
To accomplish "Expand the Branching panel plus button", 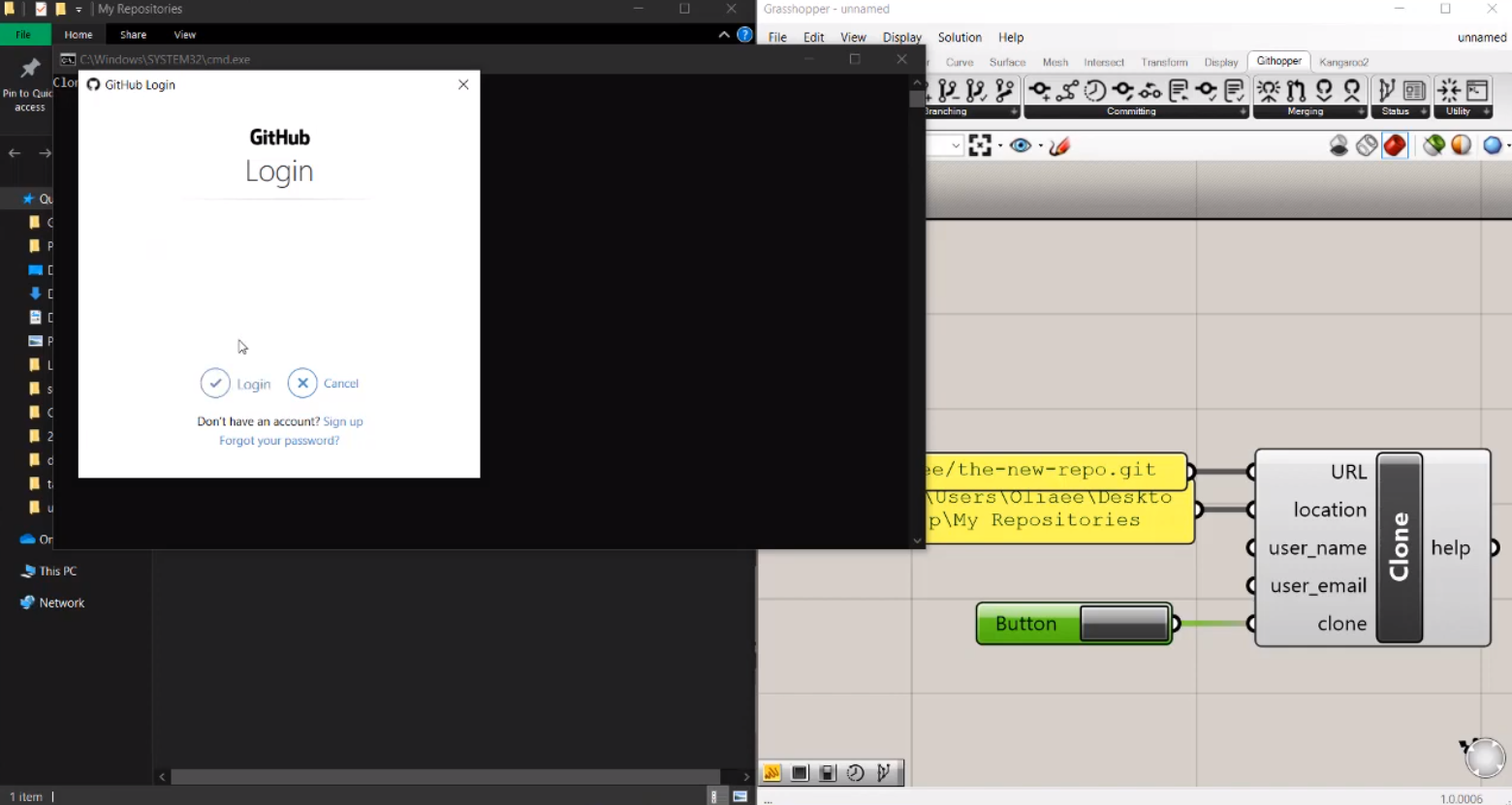I will click(1015, 112).
